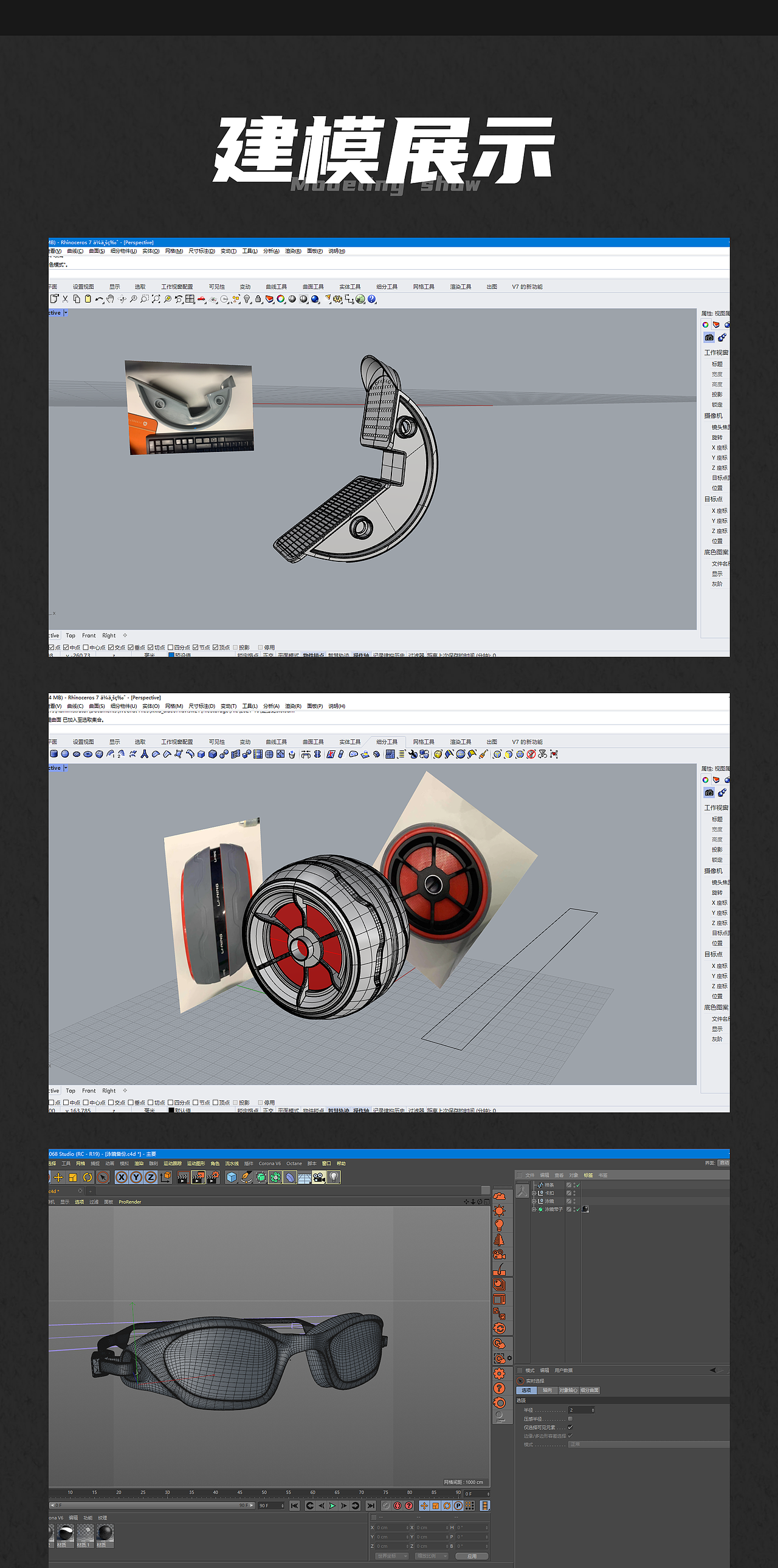Click Render to Picture Viewer icon in Cinema 4D
This screenshot has width=778, height=1568.
pyautogui.click(x=198, y=1177)
